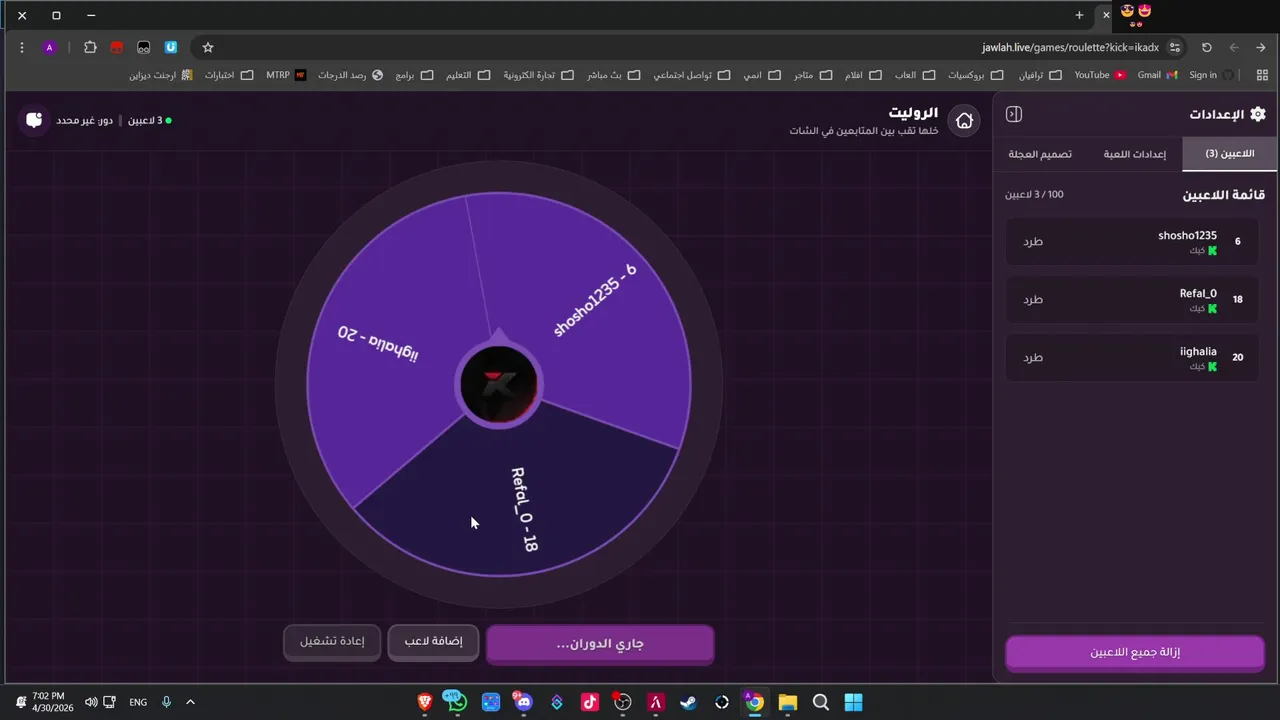Click the إضافة لاعب button
This screenshot has width=1280, height=720.
tap(433, 642)
